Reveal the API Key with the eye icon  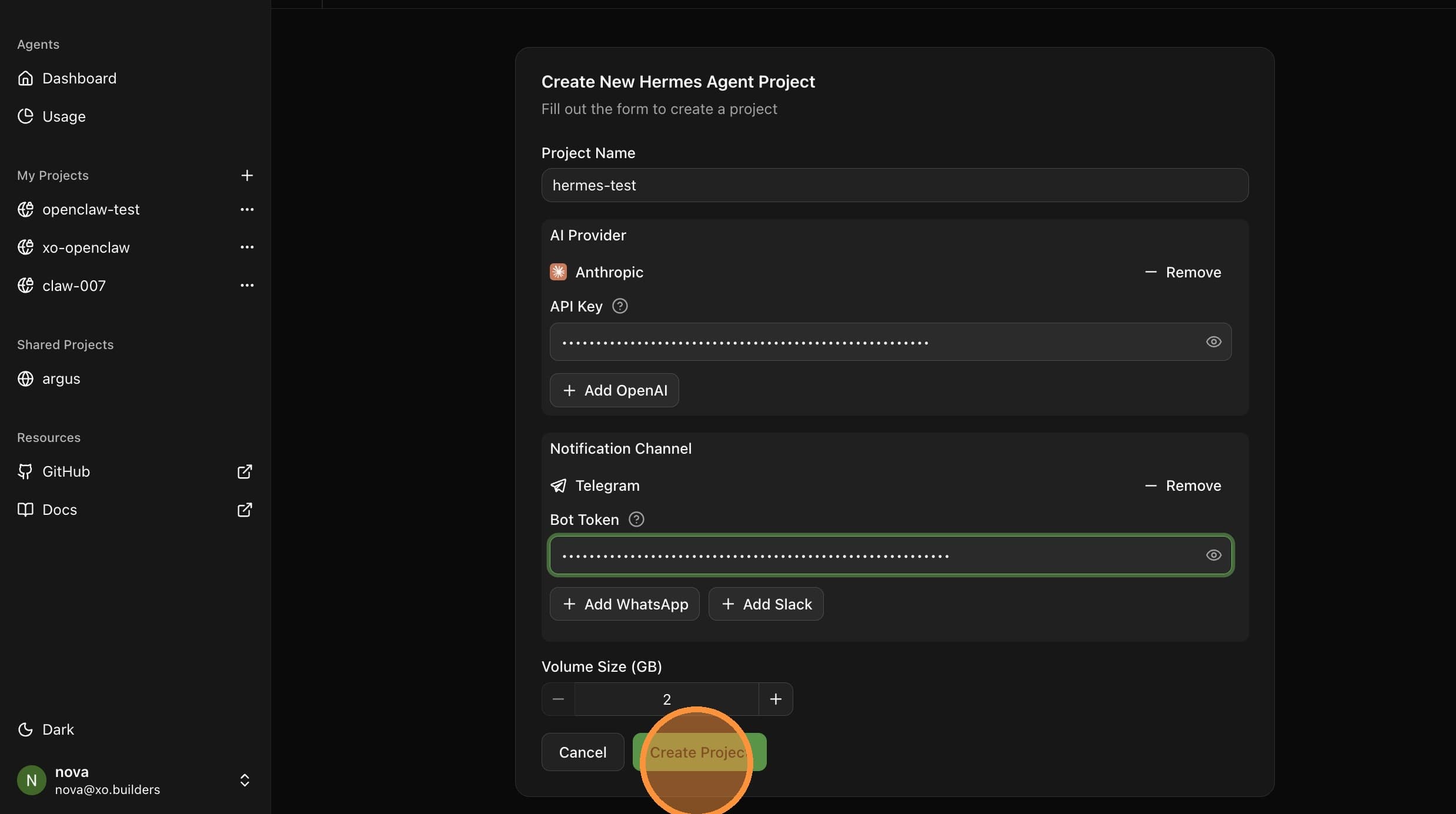(1214, 341)
